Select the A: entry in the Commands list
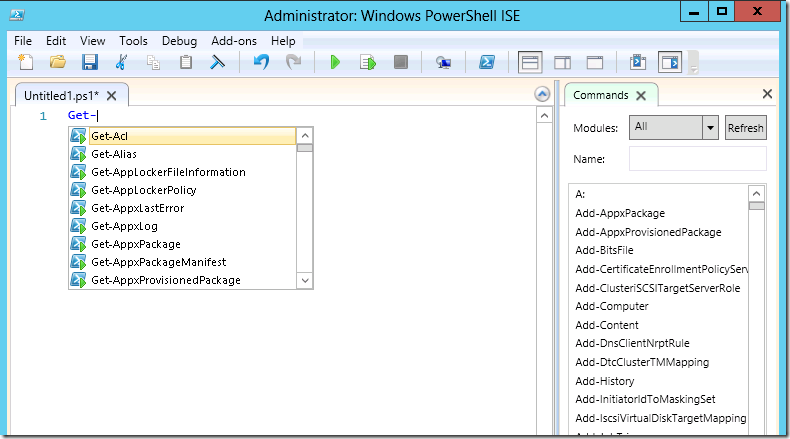 coord(580,194)
